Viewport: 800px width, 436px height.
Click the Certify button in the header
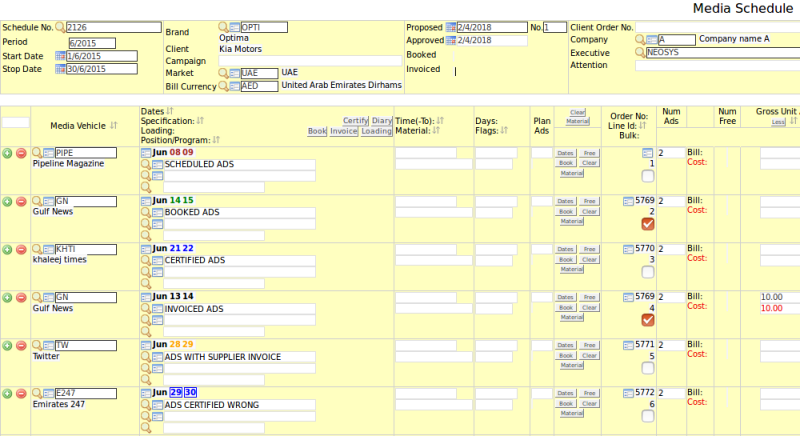tap(356, 121)
